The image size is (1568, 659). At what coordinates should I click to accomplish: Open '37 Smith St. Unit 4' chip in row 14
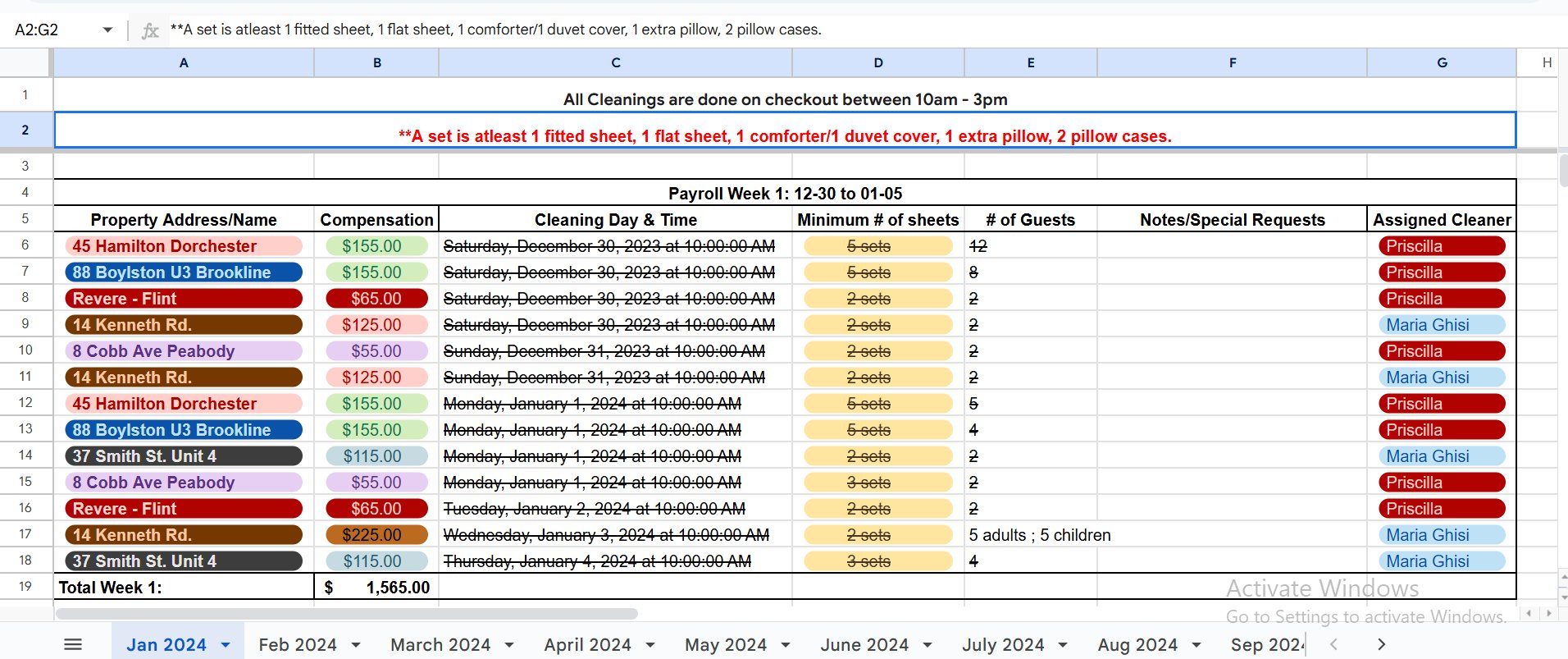coord(184,456)
